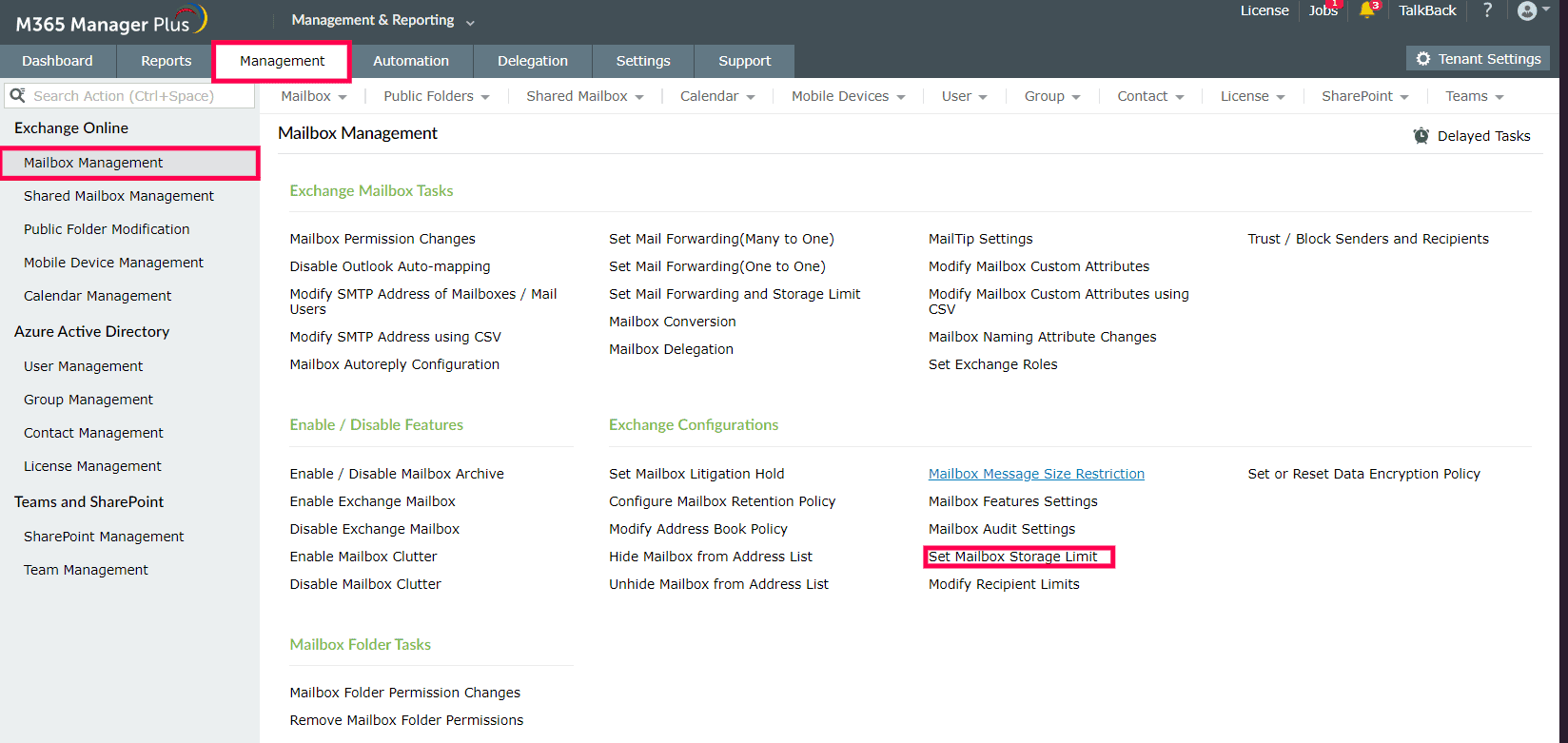Open Modify Recipient Limits
Screen dimensions: 1568x743
point(1004,584)
